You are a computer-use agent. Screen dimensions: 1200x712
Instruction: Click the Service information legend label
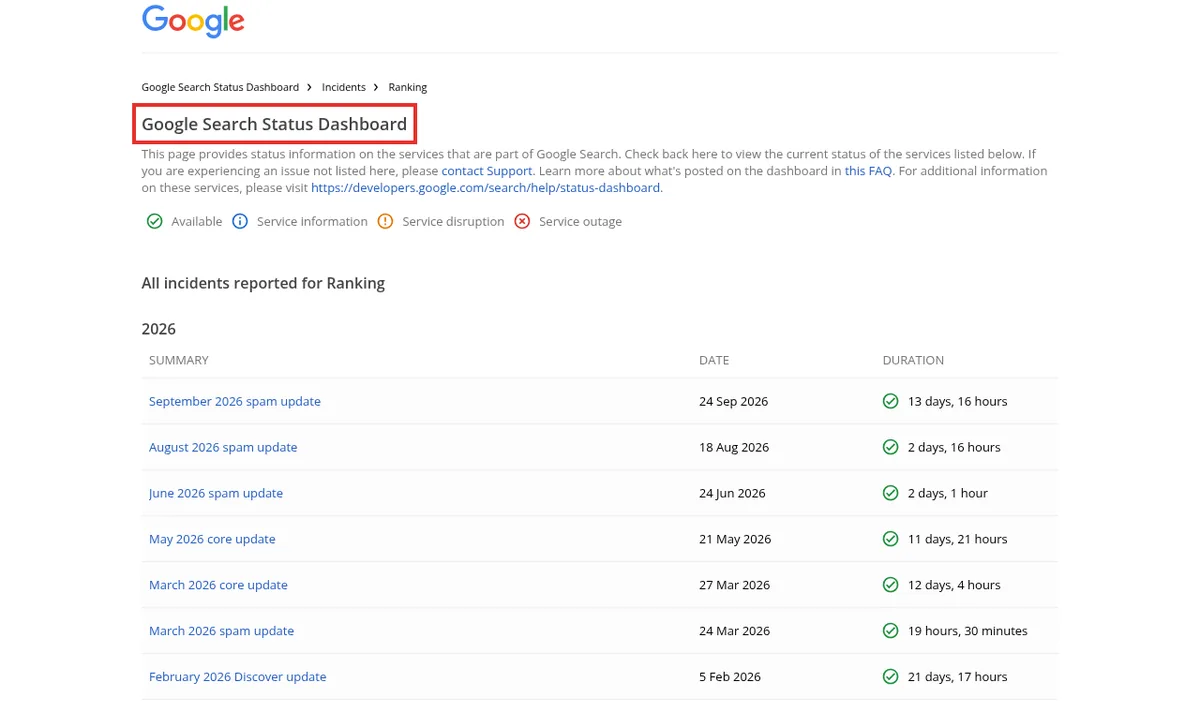312,222
